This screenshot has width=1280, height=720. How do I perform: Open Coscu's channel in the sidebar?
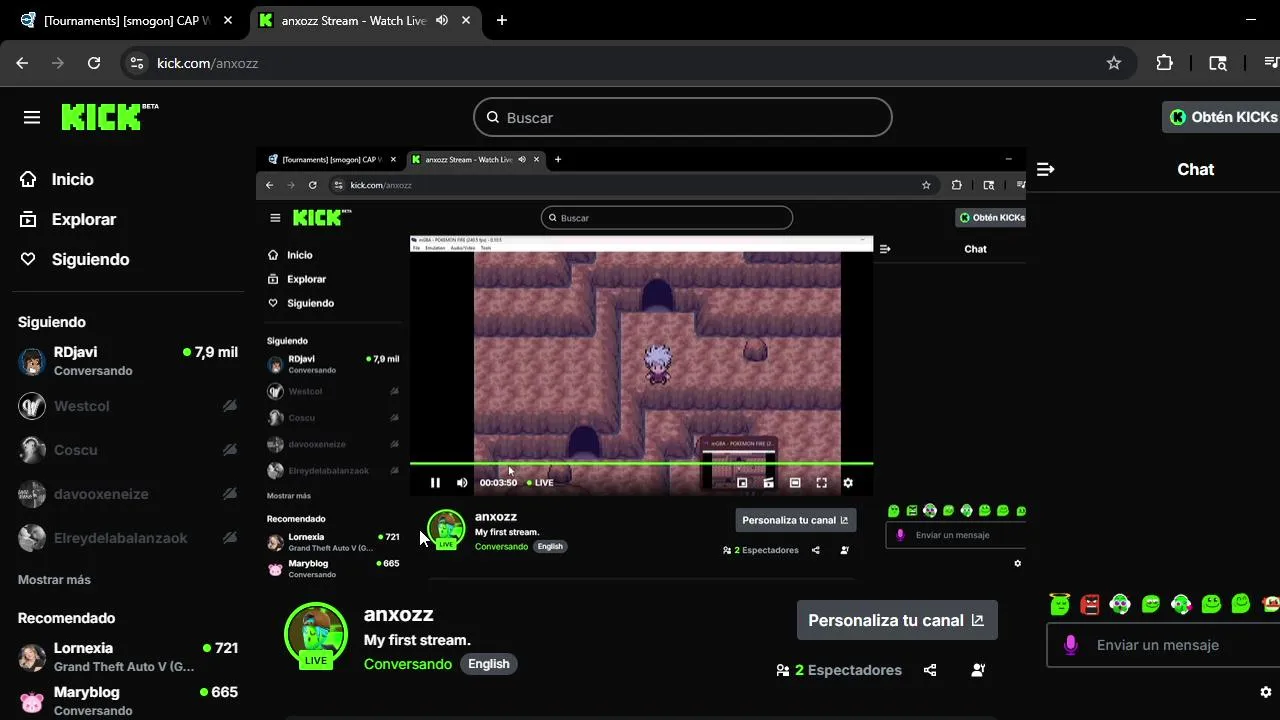coord(128,450)
